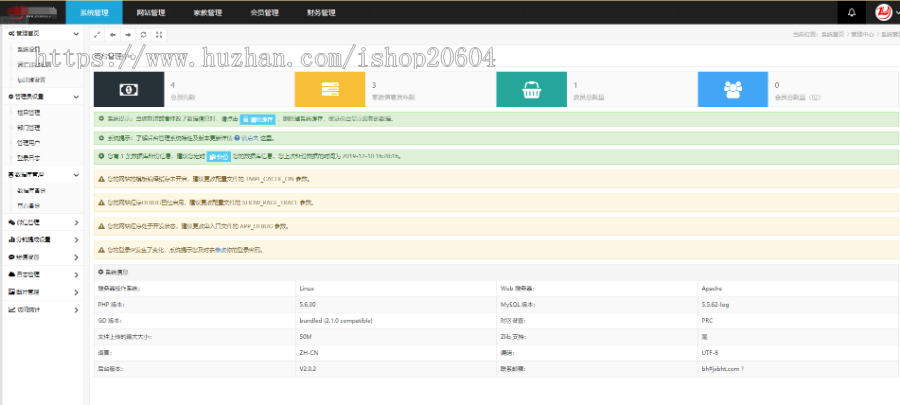This screenshot has height=405, width=900.
Task: Click the WeChat icon in sidebar
Action: click(x=11, y=222)
